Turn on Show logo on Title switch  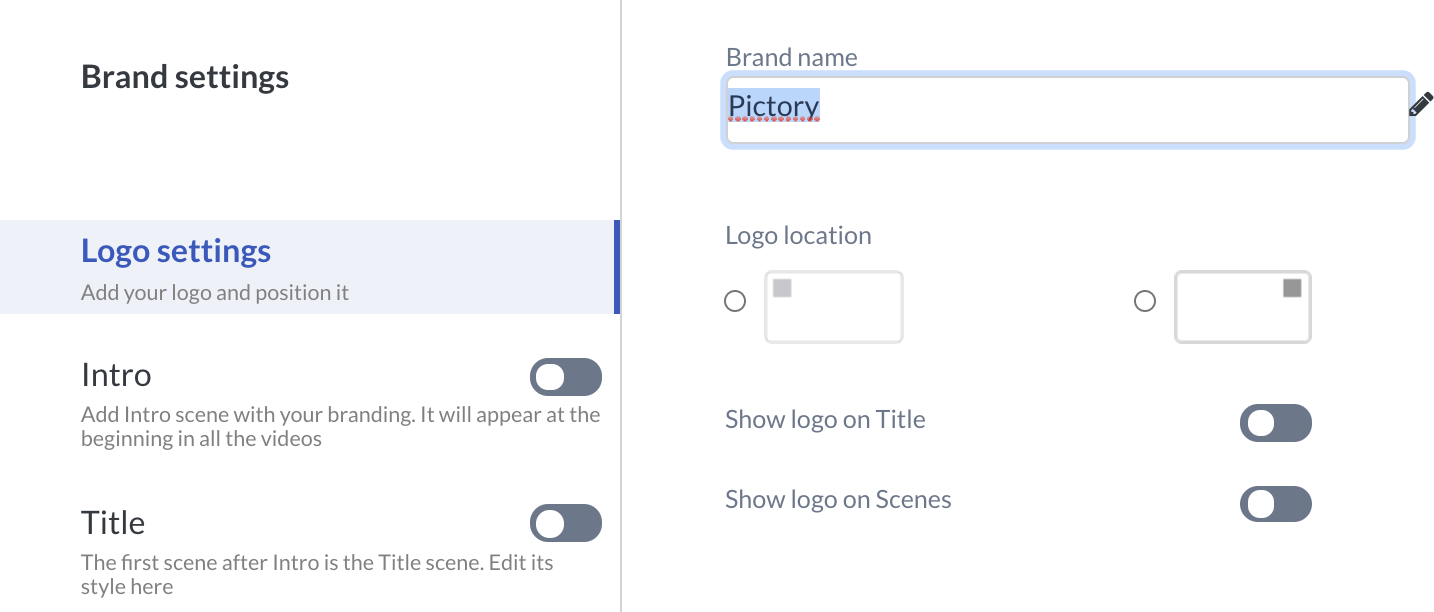click(1275, 423)
